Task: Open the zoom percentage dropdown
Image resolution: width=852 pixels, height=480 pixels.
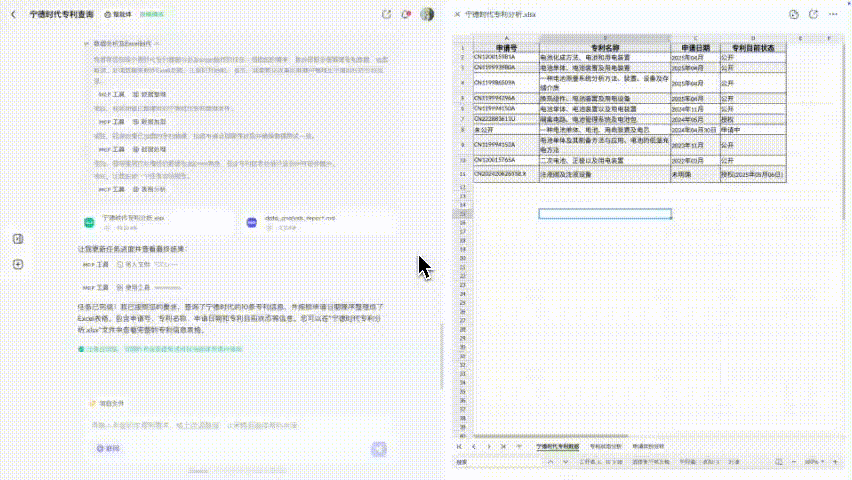Action: point(814,462)
